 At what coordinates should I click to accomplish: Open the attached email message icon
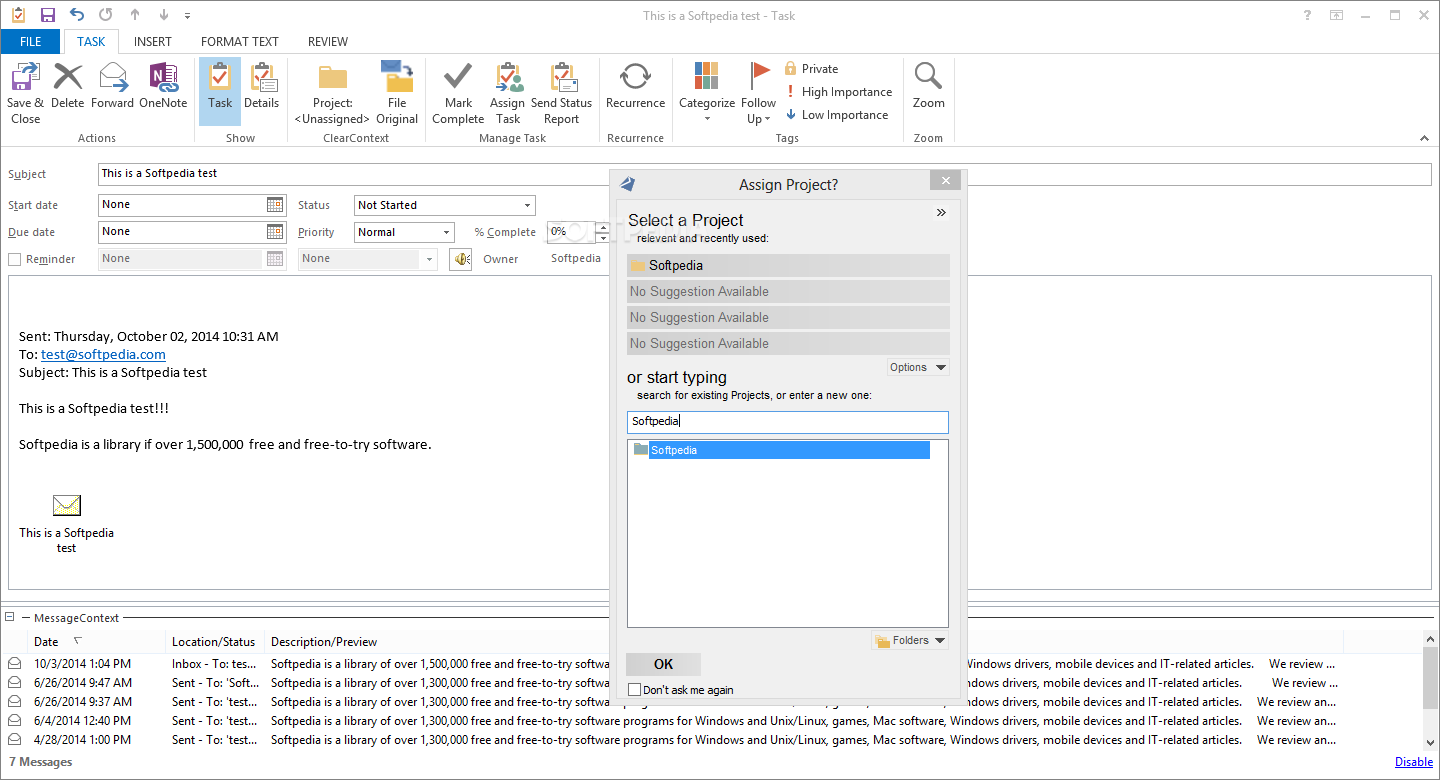coord(66,505)
